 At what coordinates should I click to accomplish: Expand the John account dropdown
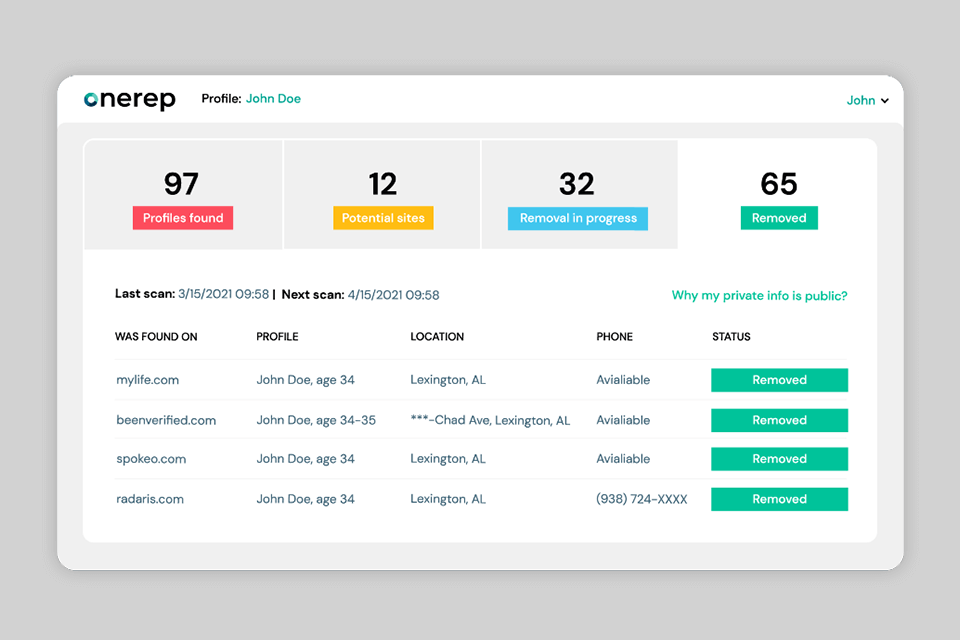pos(867,100)
